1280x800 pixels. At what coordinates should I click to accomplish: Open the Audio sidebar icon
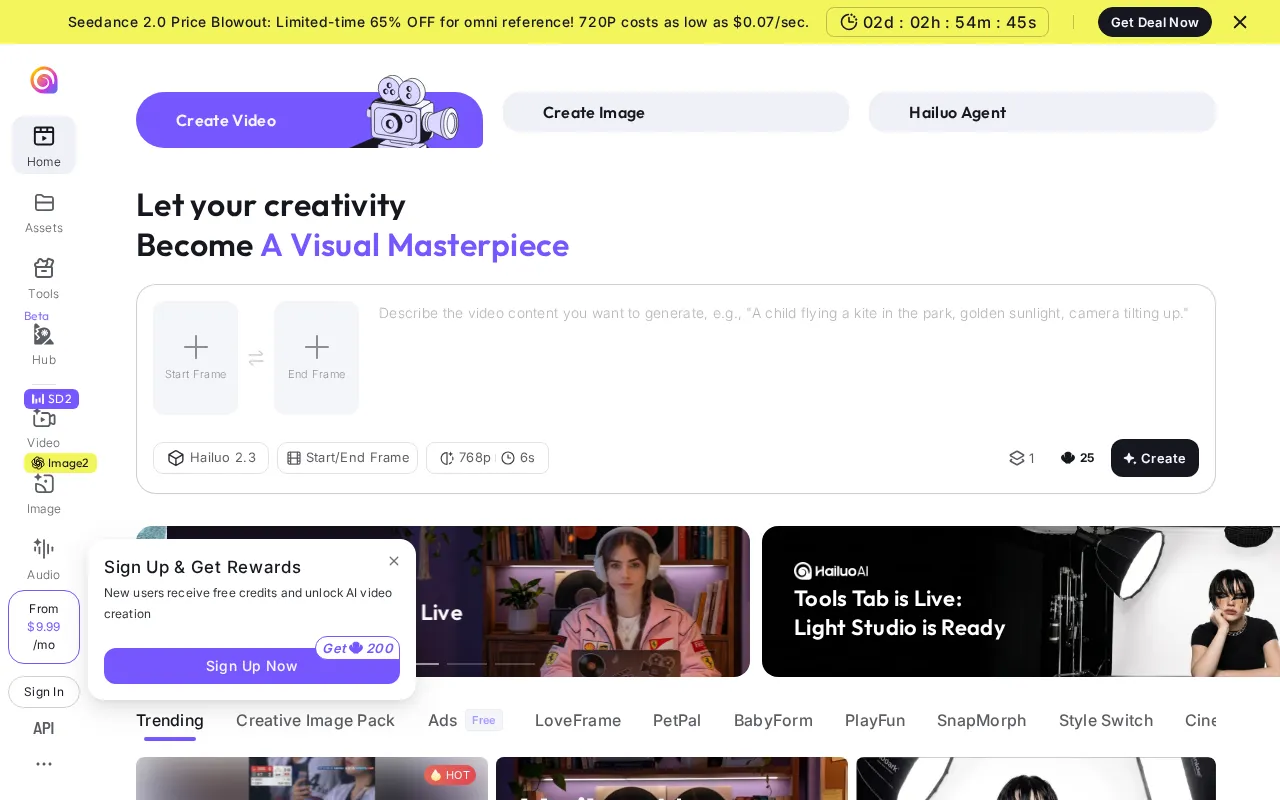coord(44,548)
